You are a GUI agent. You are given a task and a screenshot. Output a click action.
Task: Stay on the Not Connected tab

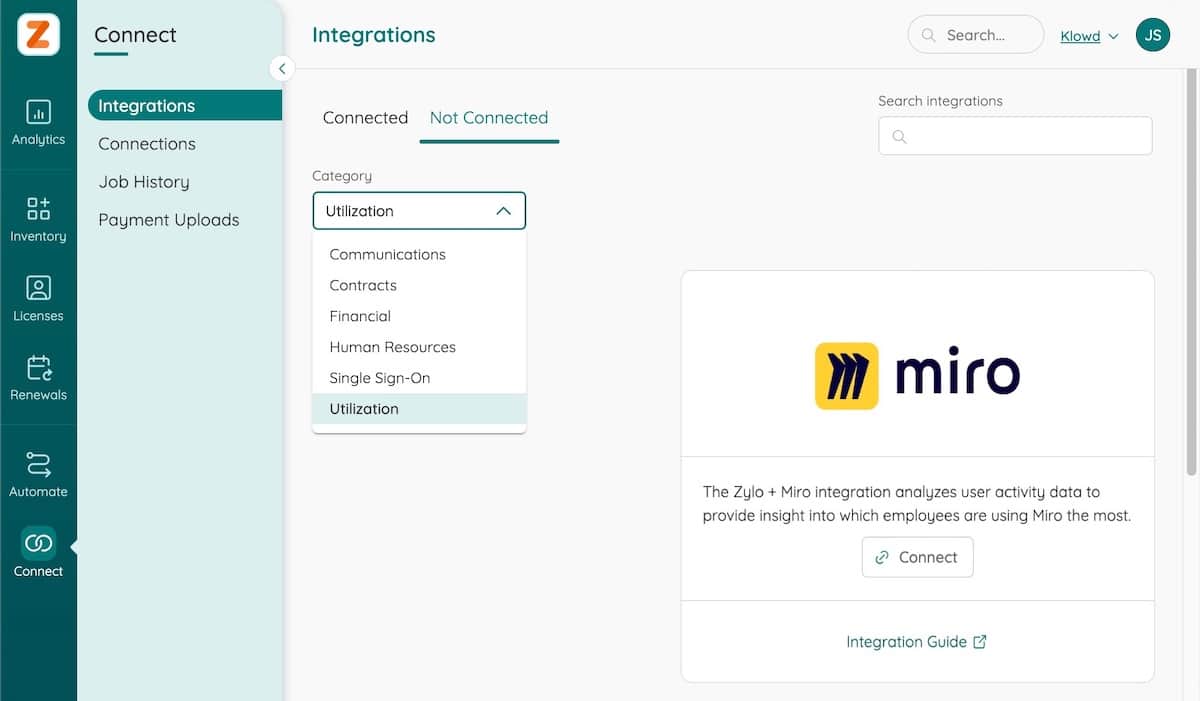488,117
